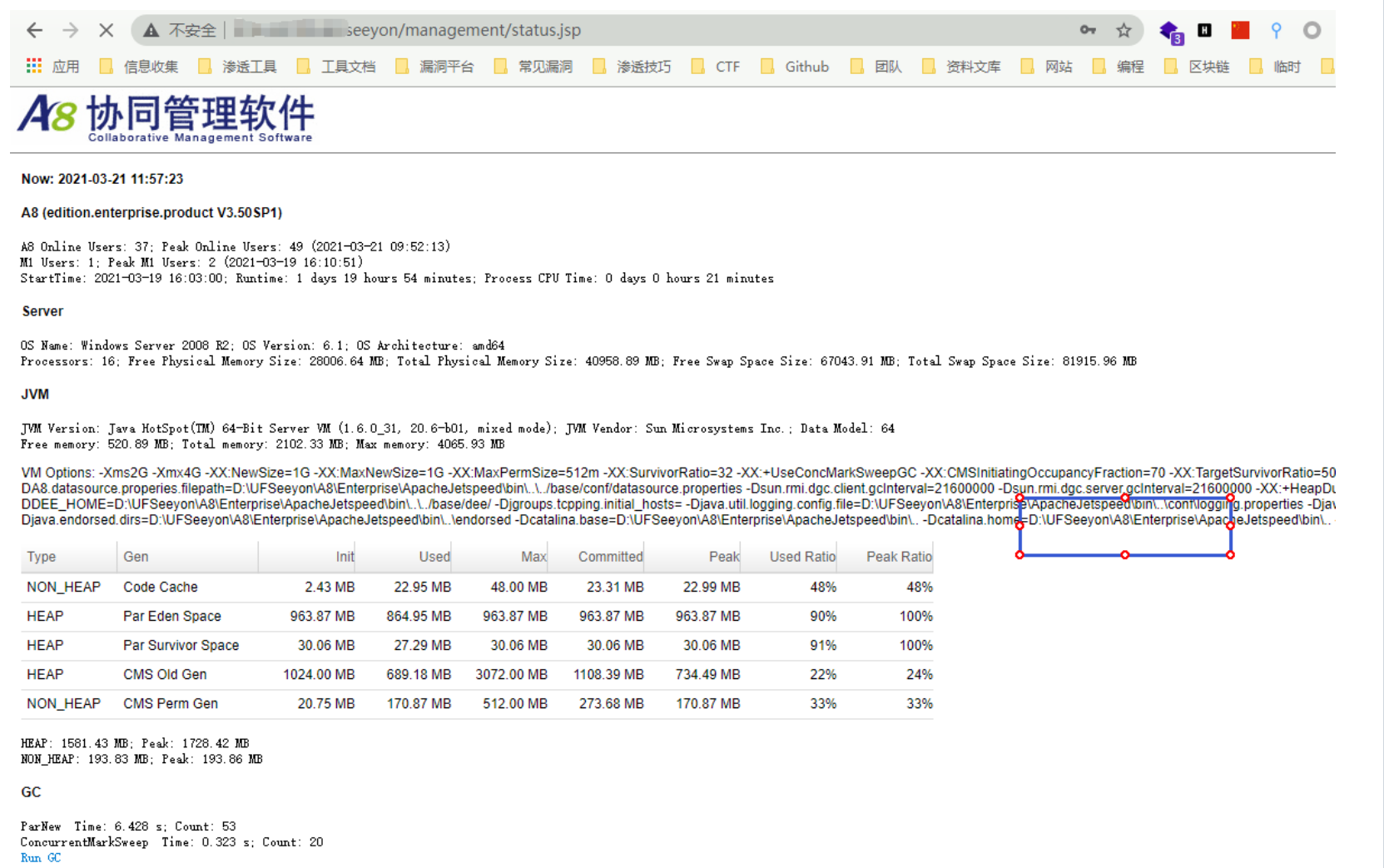Click the address bar URL field

pos(583,31)
